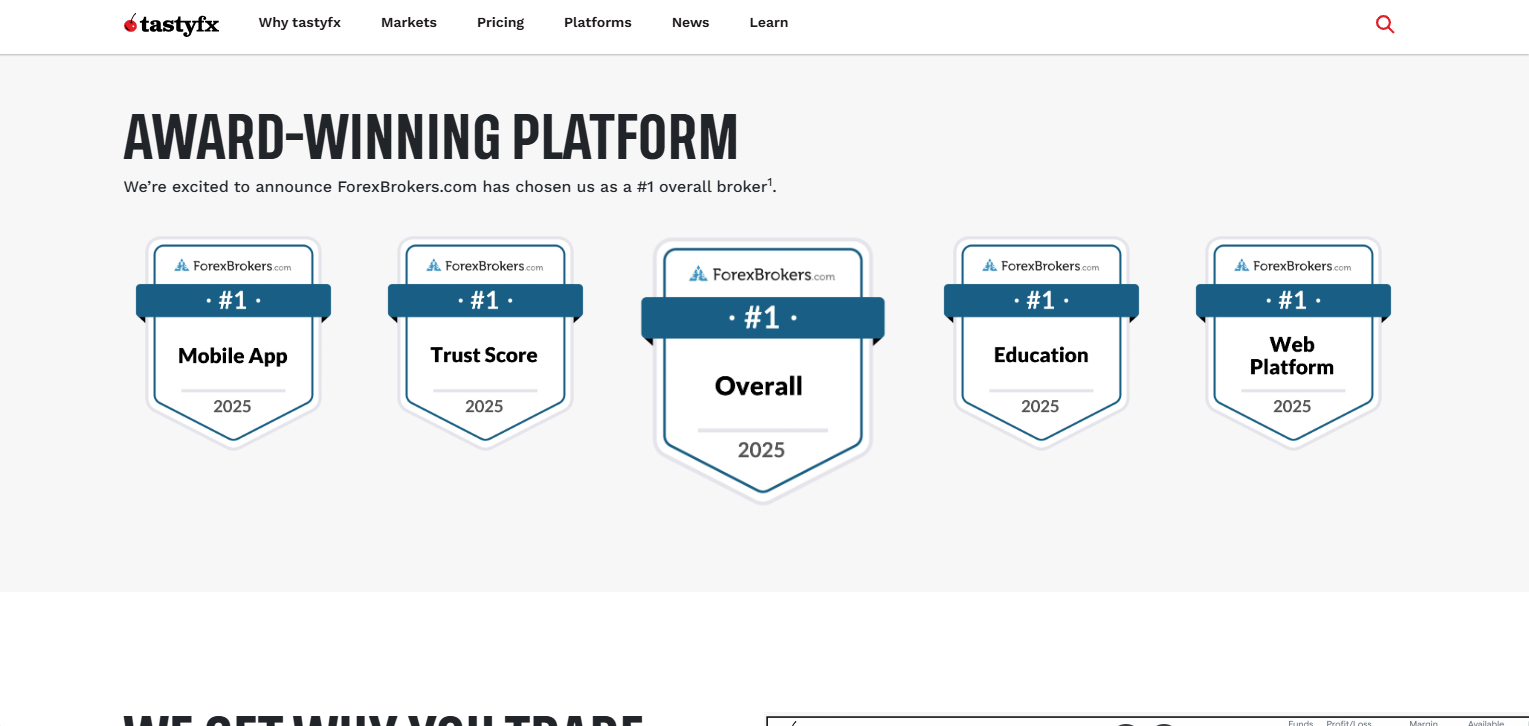The image size is (1529, 726).
Task: Click the ForexBrokers.com logo on Trust Score badge
Action: coord(485,265)
